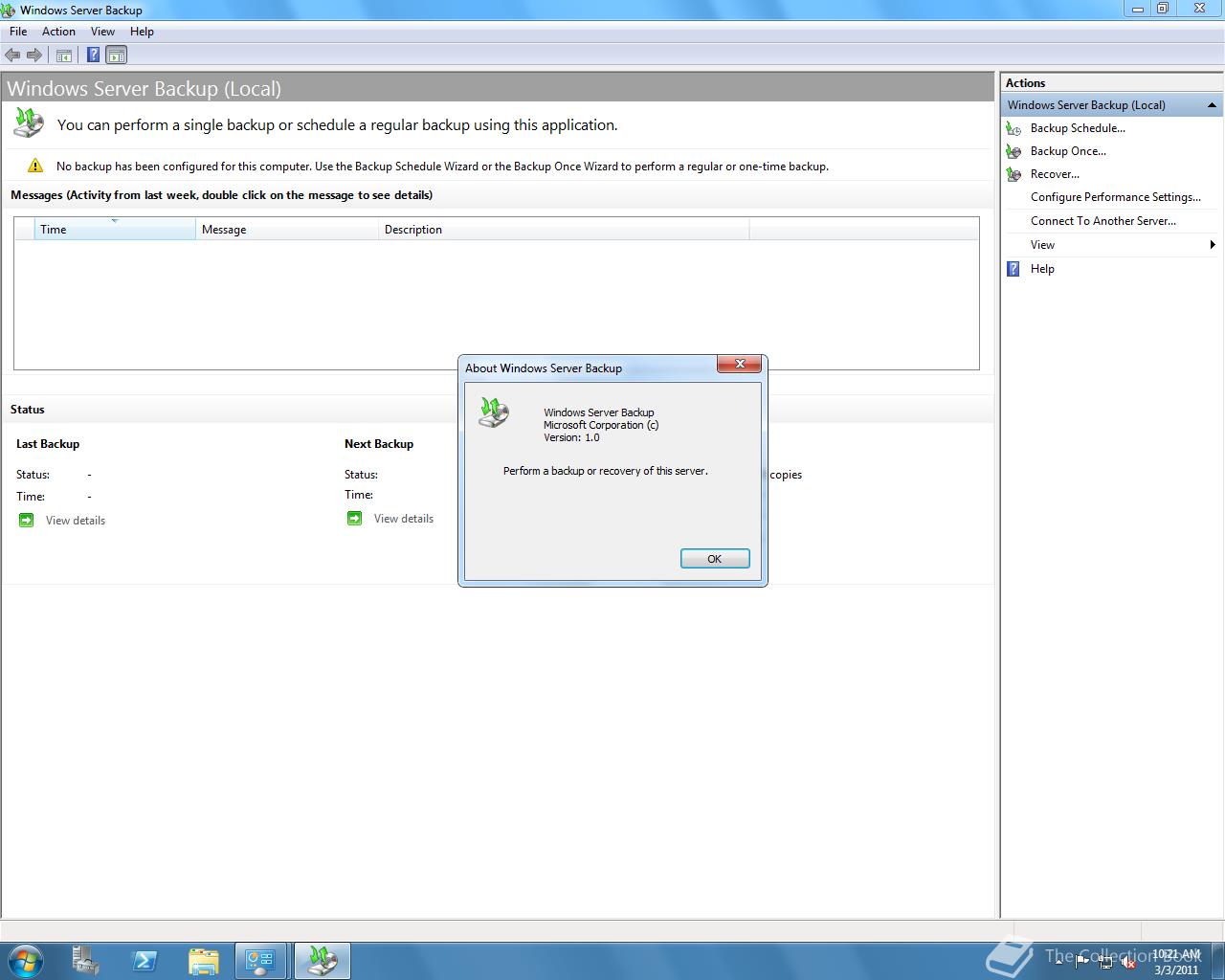Close the About Windows Server Backup dialog

click(740, 364)
